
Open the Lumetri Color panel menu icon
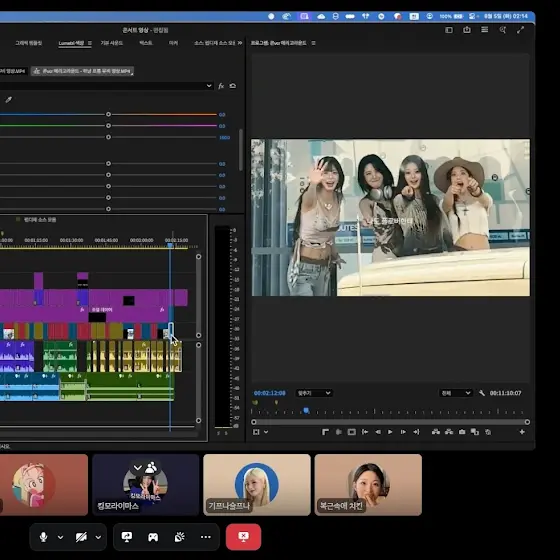click(x=90, y=43)
